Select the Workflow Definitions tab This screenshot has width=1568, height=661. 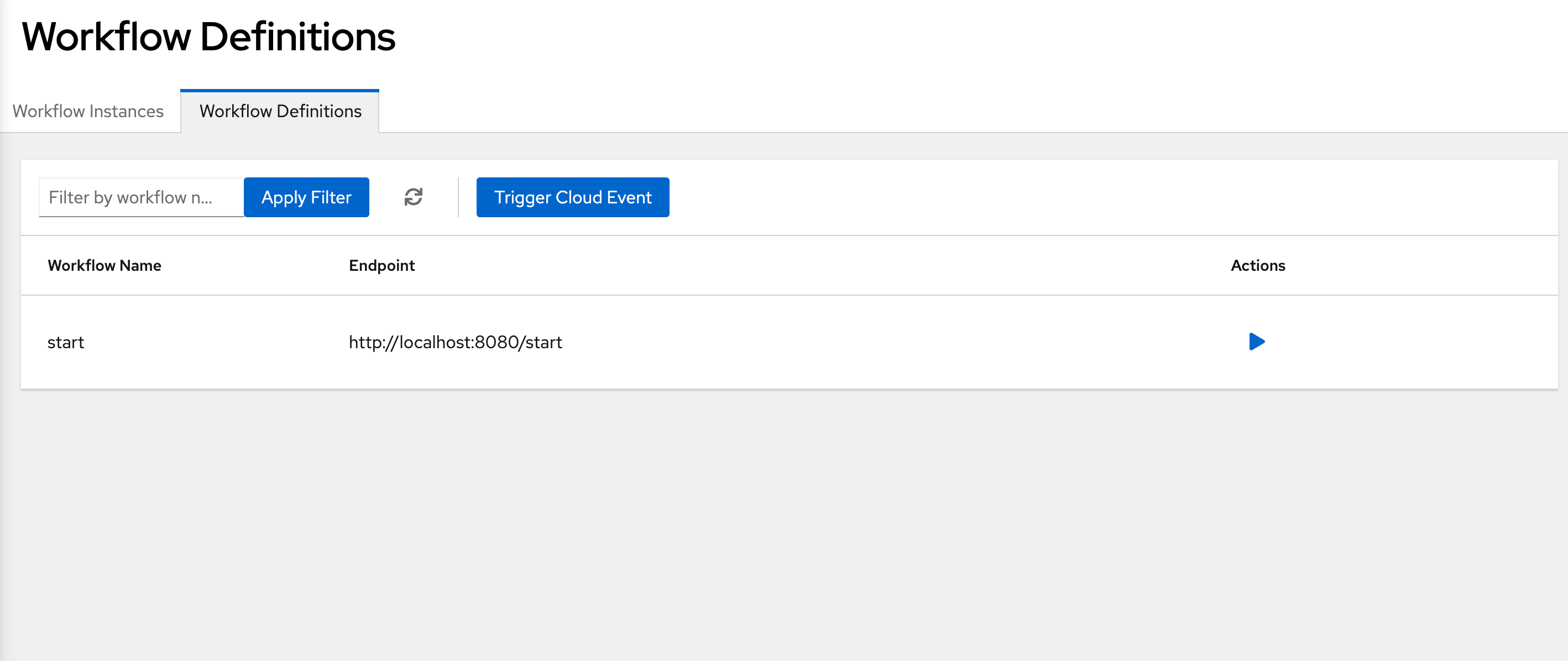[279, 112]
